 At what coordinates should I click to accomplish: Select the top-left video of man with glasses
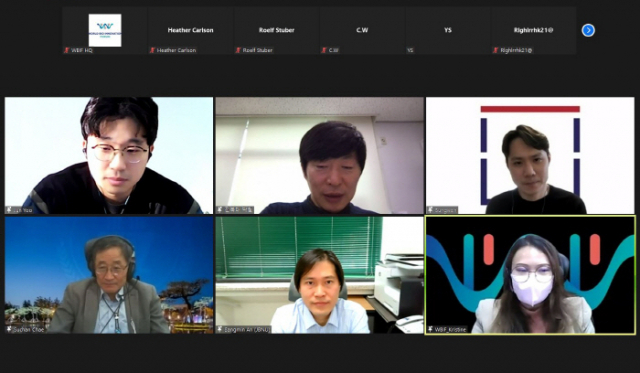pos(109,155)
